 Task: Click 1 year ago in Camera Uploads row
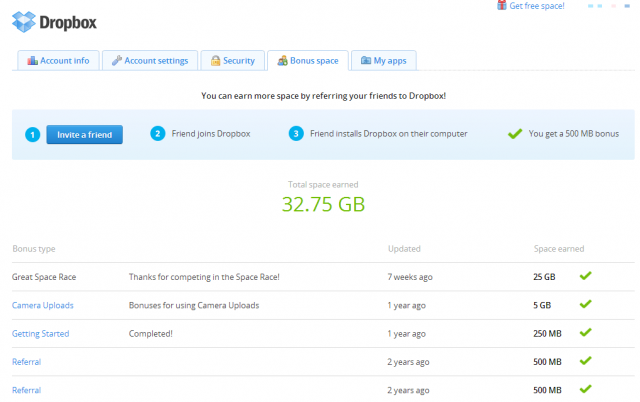[407, 305]
